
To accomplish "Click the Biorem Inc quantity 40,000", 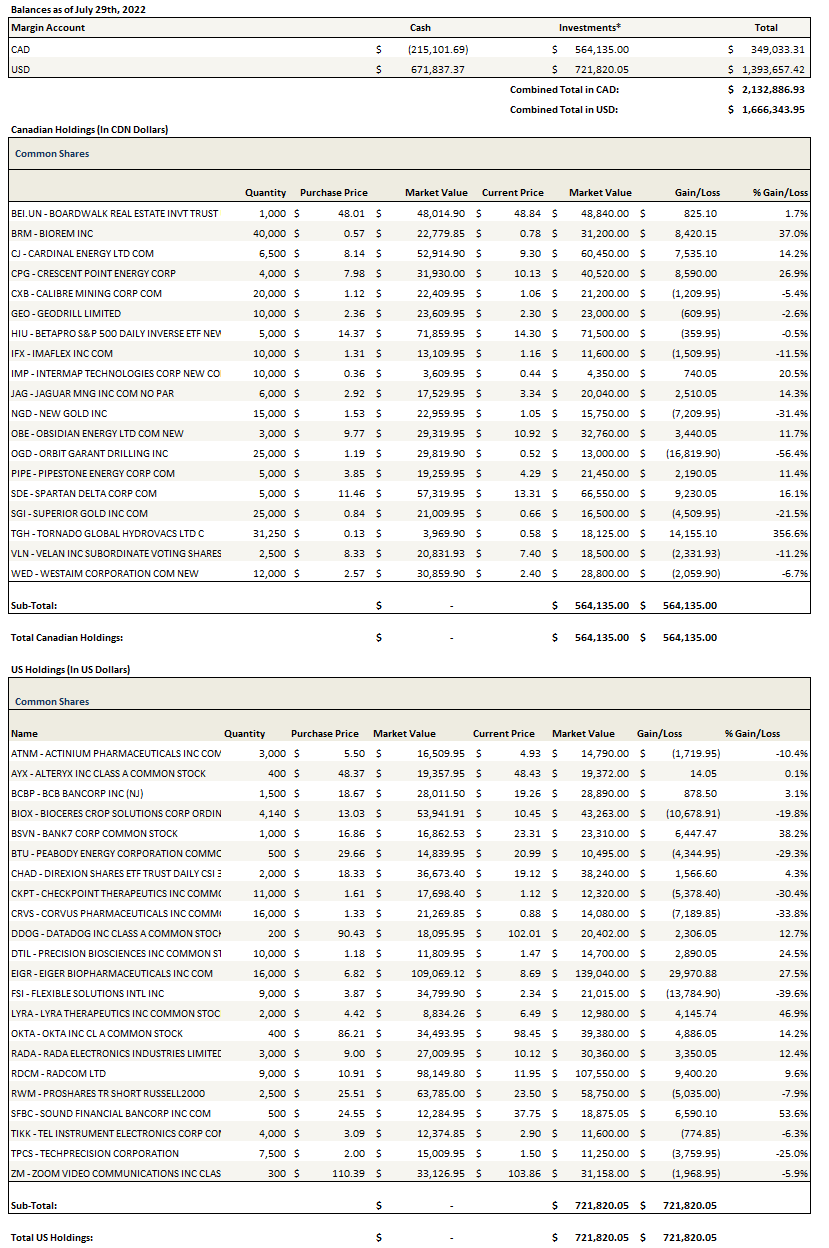I will [270, 233].
